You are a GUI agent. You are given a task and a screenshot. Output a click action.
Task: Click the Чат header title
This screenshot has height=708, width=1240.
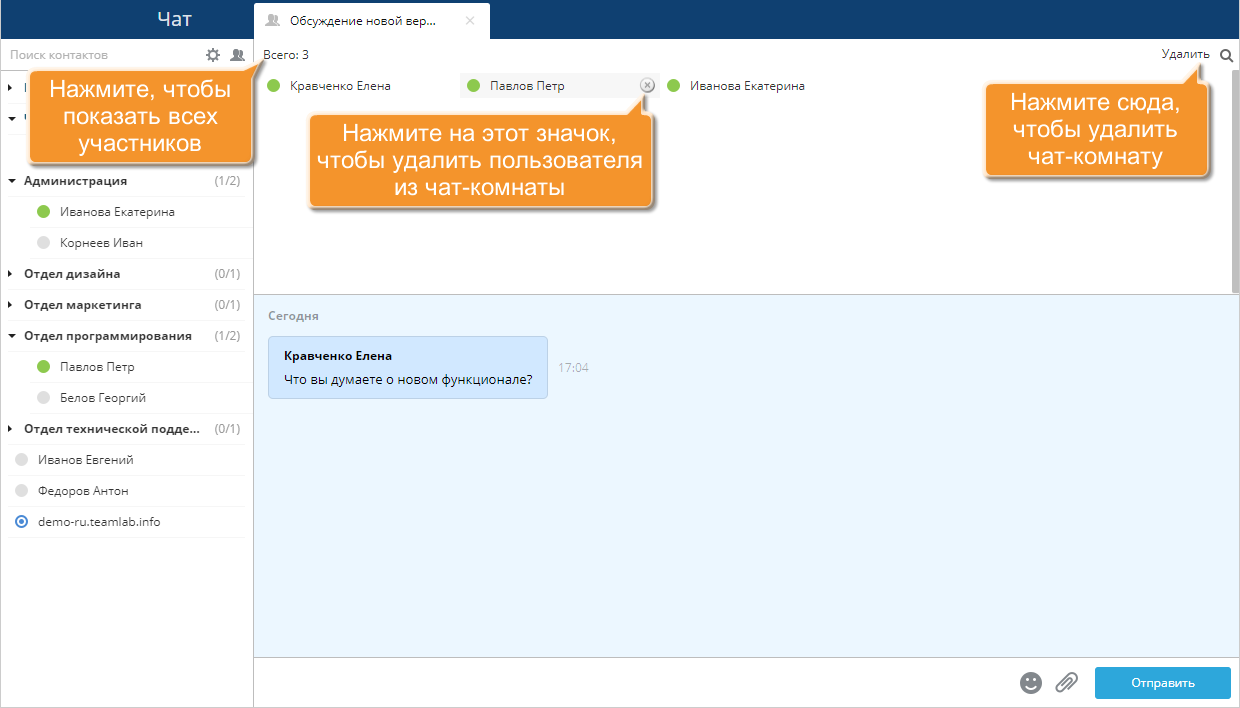pos(175,19)
